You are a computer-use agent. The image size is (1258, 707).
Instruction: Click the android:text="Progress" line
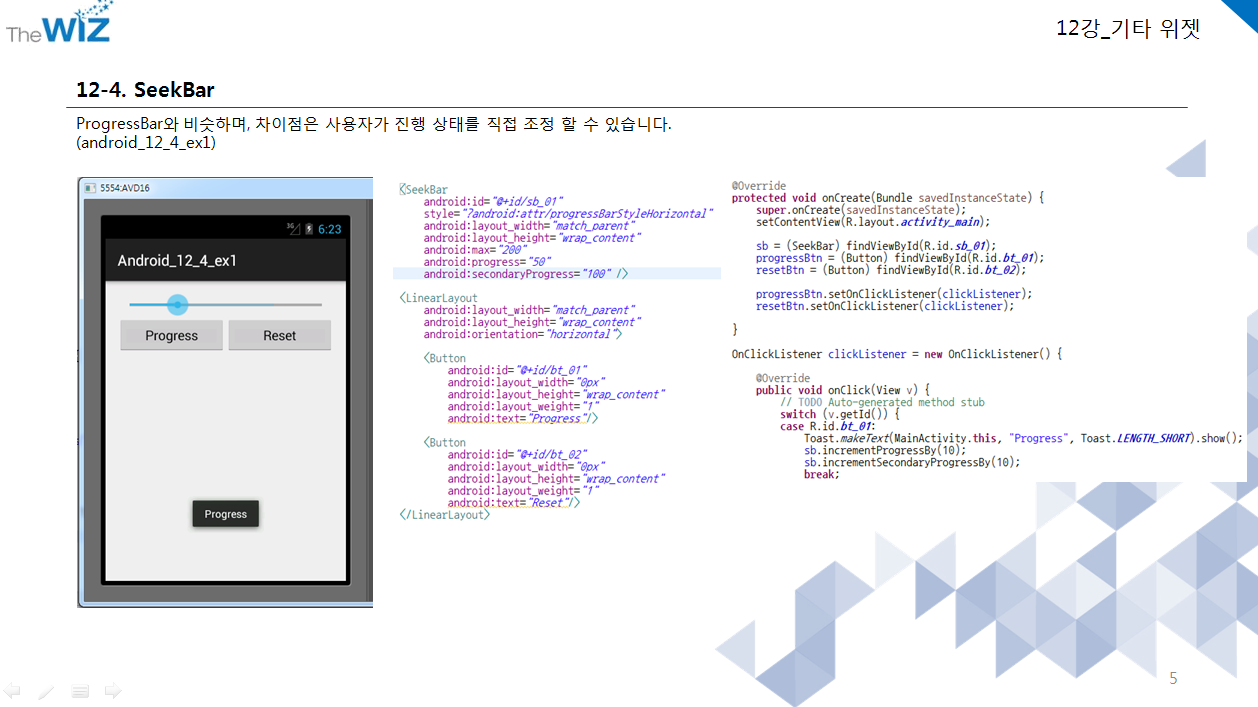[523, 418]
